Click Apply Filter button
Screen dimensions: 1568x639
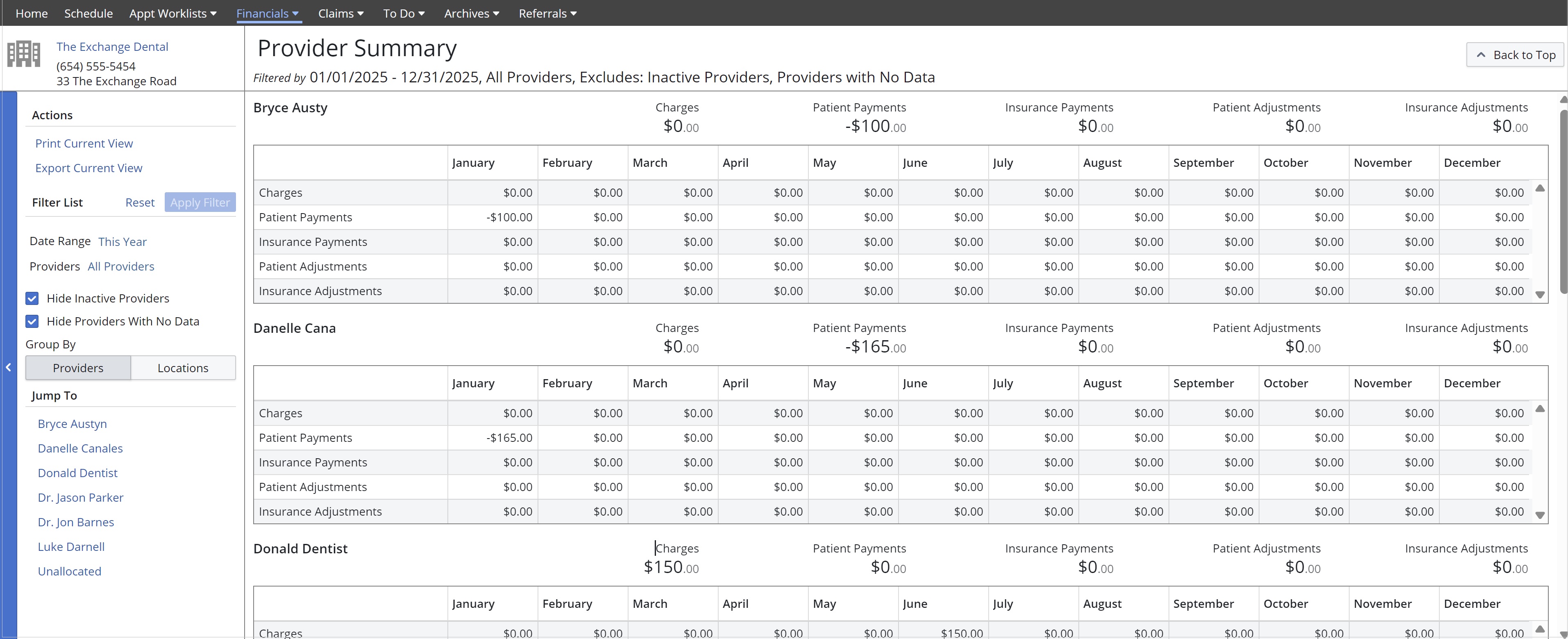pyautogui.click(x=200, y=202)
